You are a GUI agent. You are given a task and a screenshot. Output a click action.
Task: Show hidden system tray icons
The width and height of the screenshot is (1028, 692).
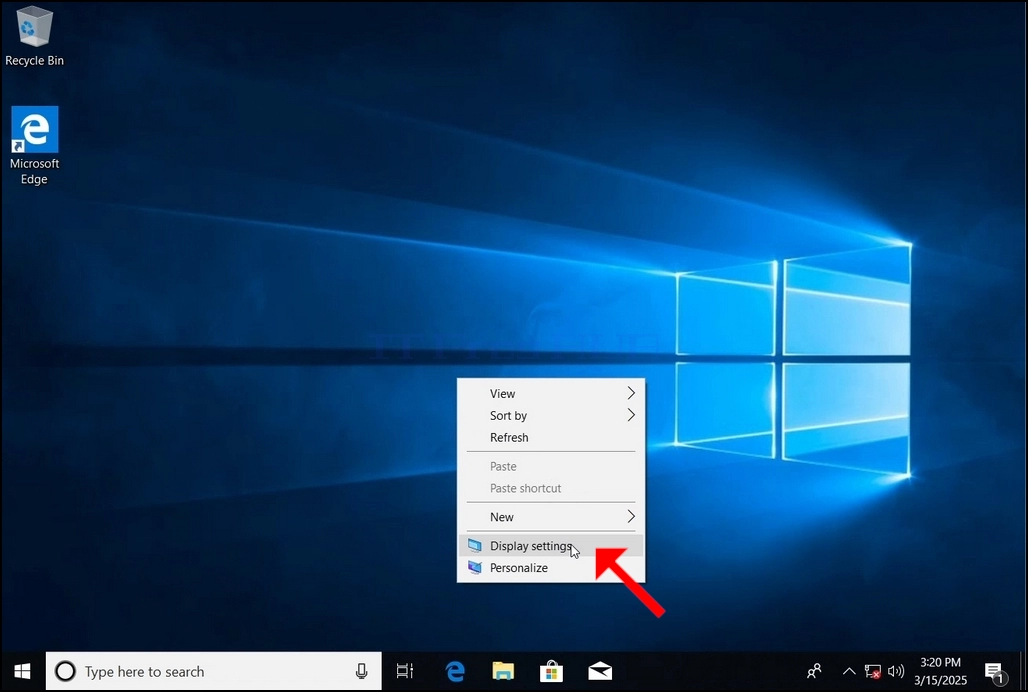pyautogui.click(x=848, y=671)
